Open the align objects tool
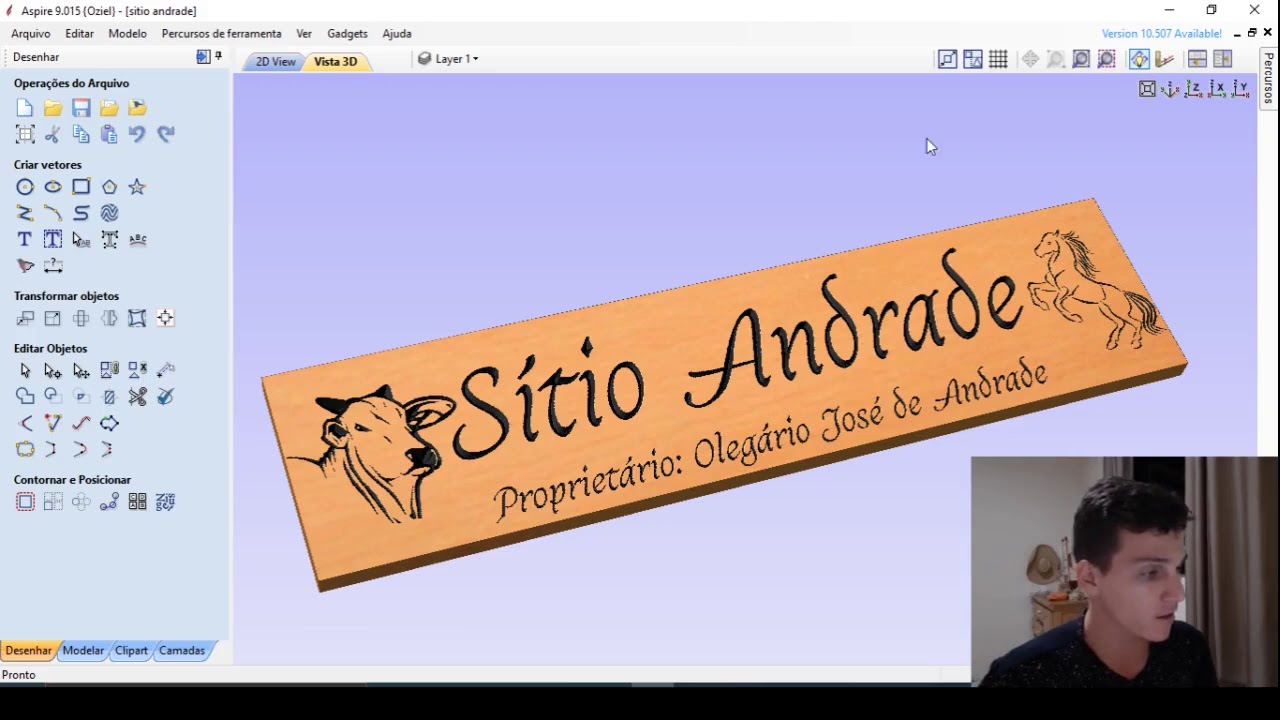Image resolution: width=1280 pixels, height=720 pixels. [165, 318]
